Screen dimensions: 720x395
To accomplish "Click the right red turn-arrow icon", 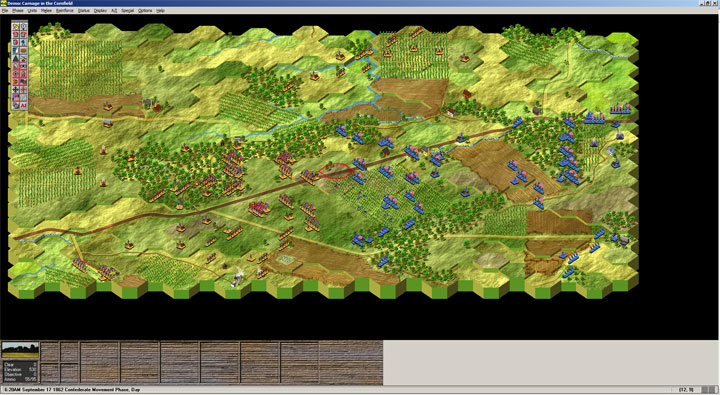I will click(23, 34).
